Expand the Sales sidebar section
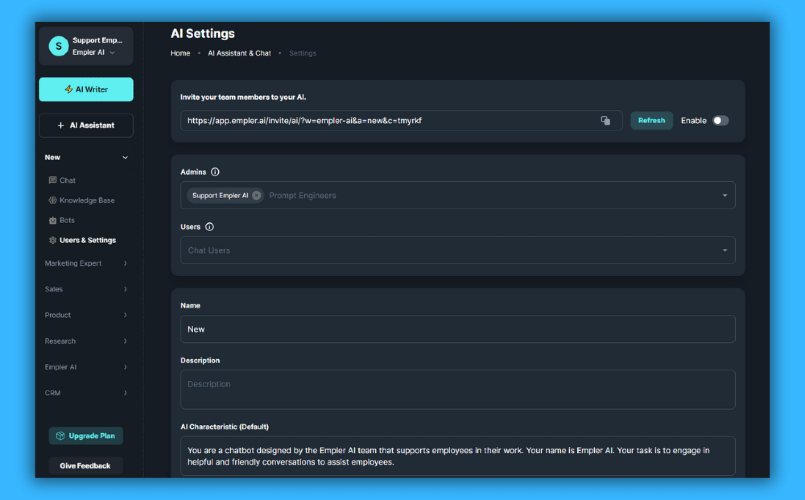 [125, 289]
